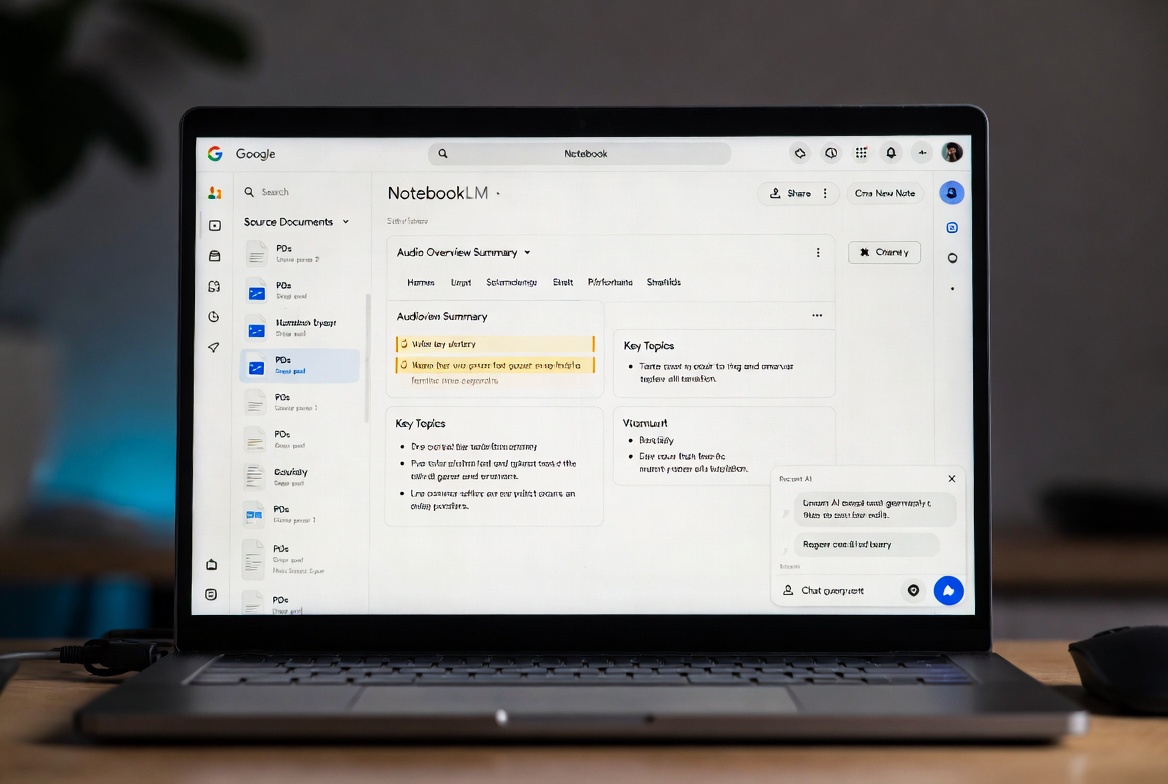Switch to the Stratilds tab
Screen dimensions: 1168x784
coord(664,282)
